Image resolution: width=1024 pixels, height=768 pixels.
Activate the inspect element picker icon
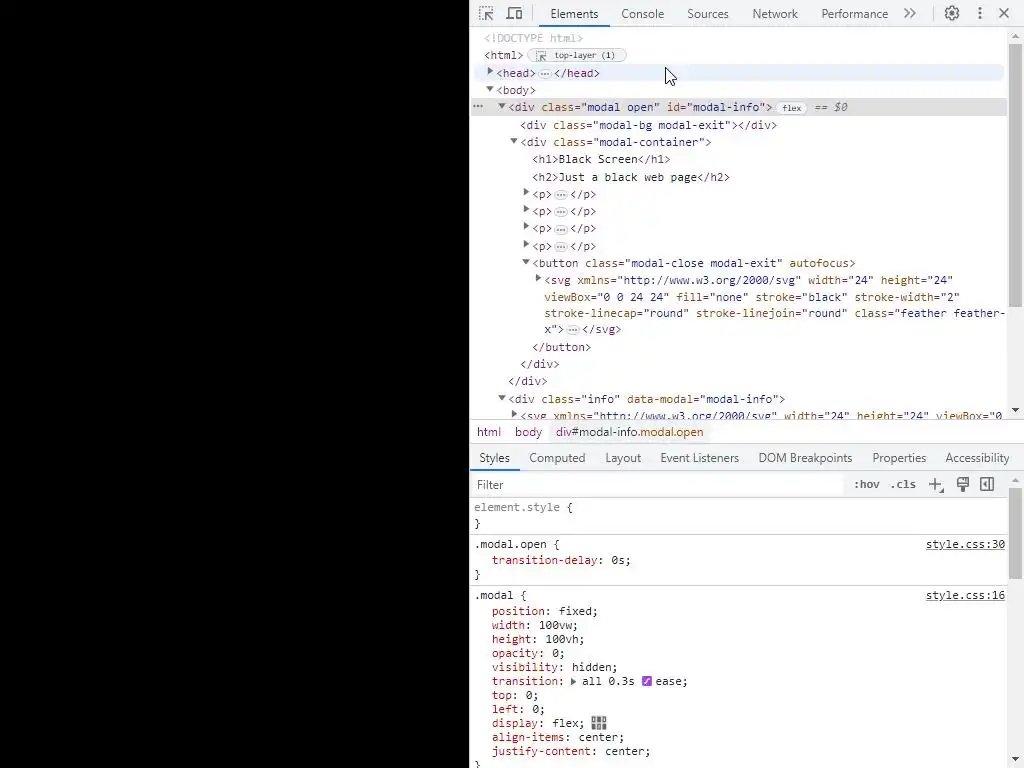pyautogui.click(x=486, y=13)
